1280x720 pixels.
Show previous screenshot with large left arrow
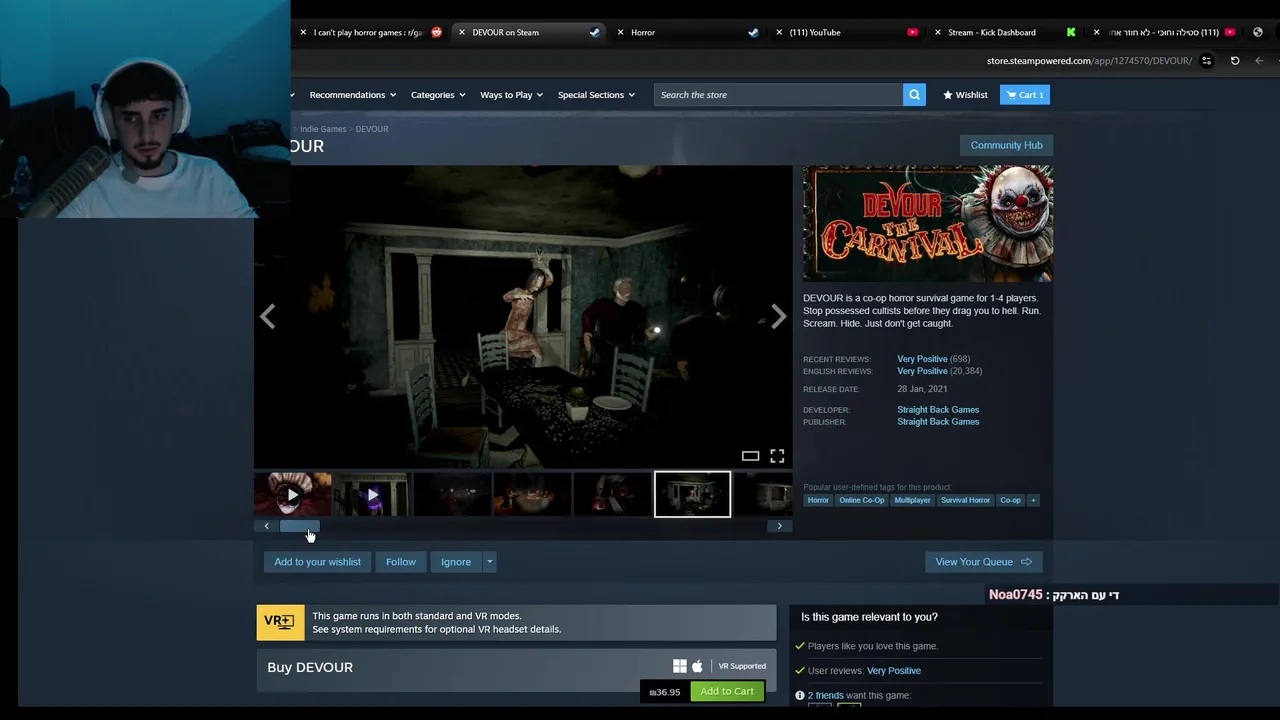click(x=267, y=317)
